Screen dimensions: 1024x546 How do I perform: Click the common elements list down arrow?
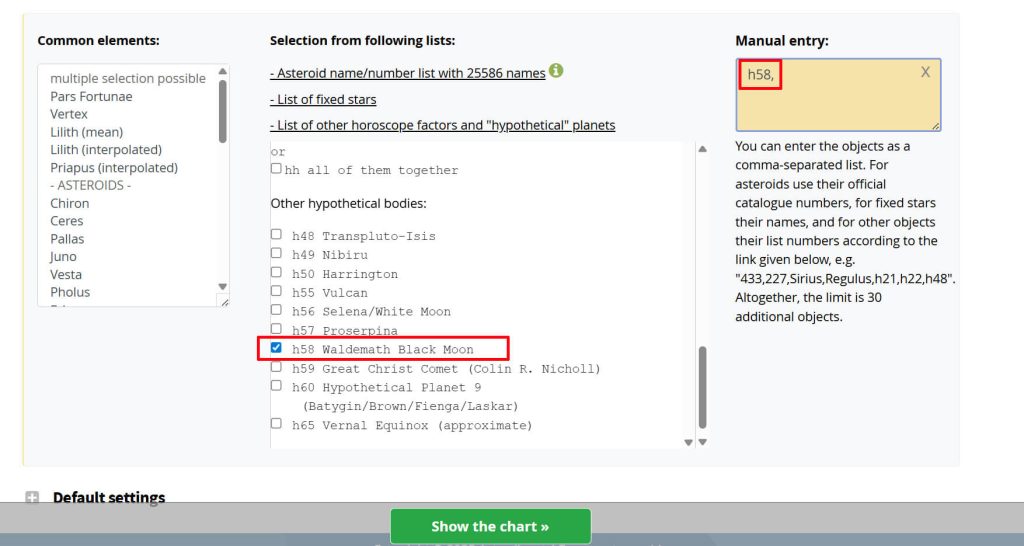pyautogui.click(x=223, y=287)
